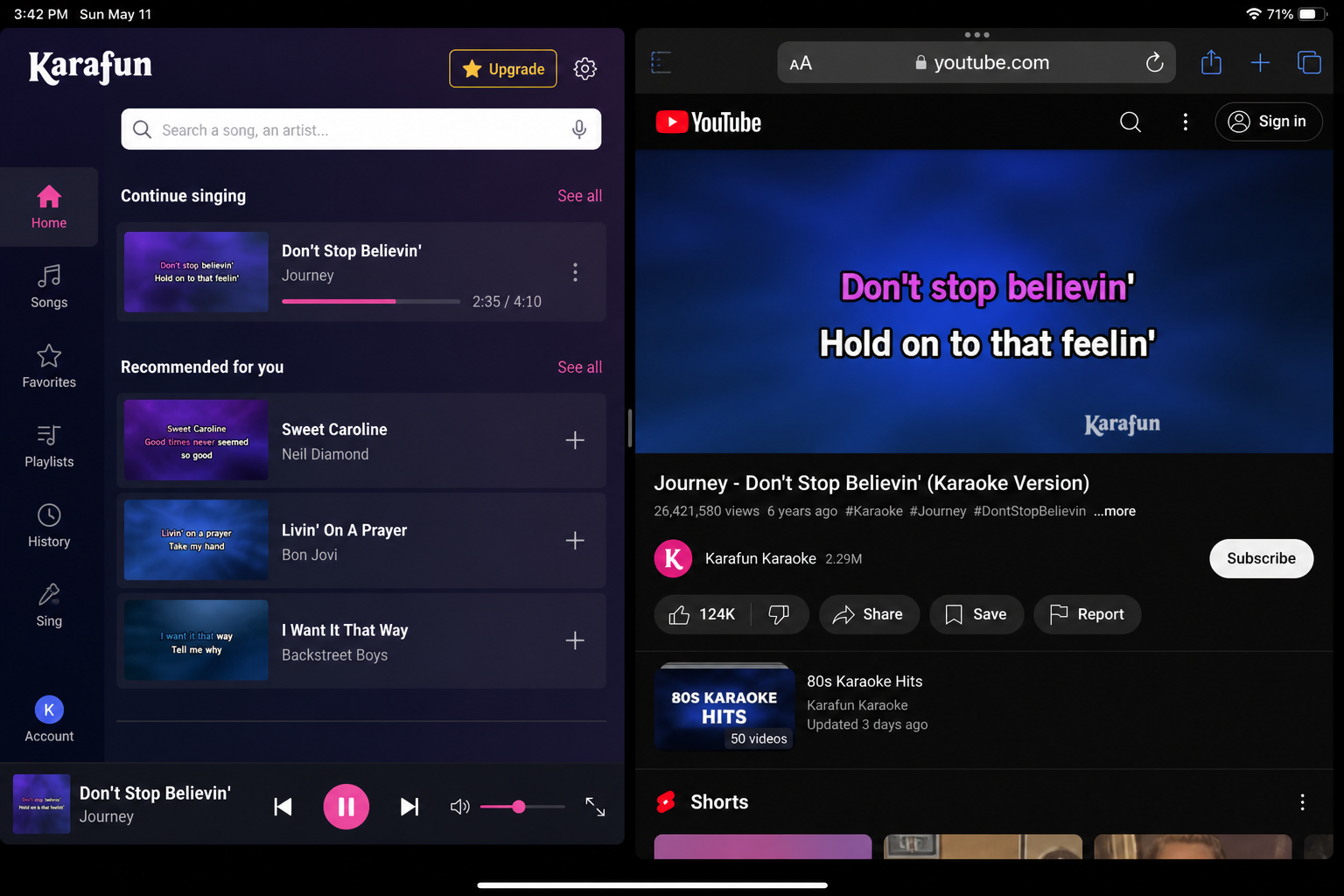Pause the playing song

tap(346, 807)
